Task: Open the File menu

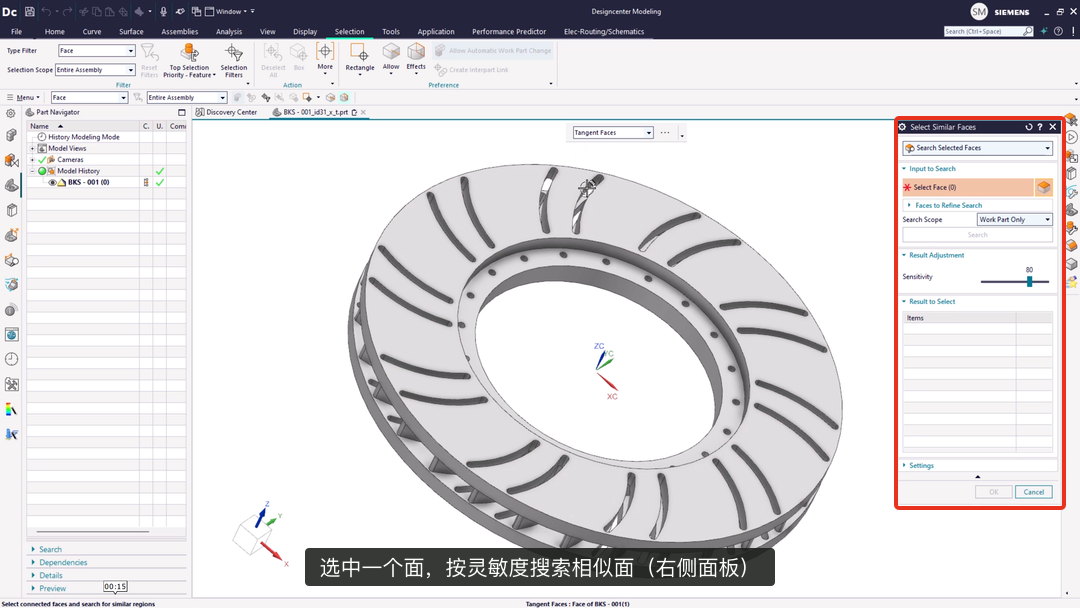Action: (17, 32)
